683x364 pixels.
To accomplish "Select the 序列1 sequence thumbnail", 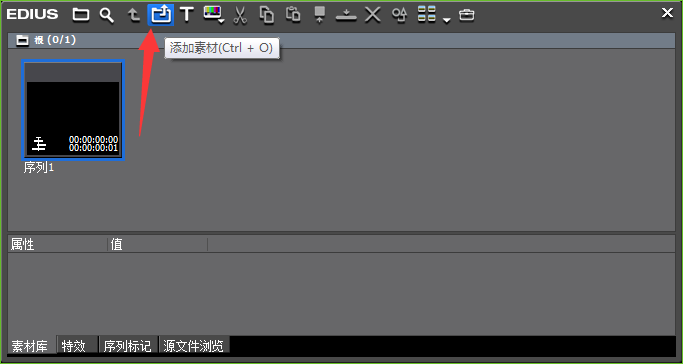I will (x=73, y=110).
